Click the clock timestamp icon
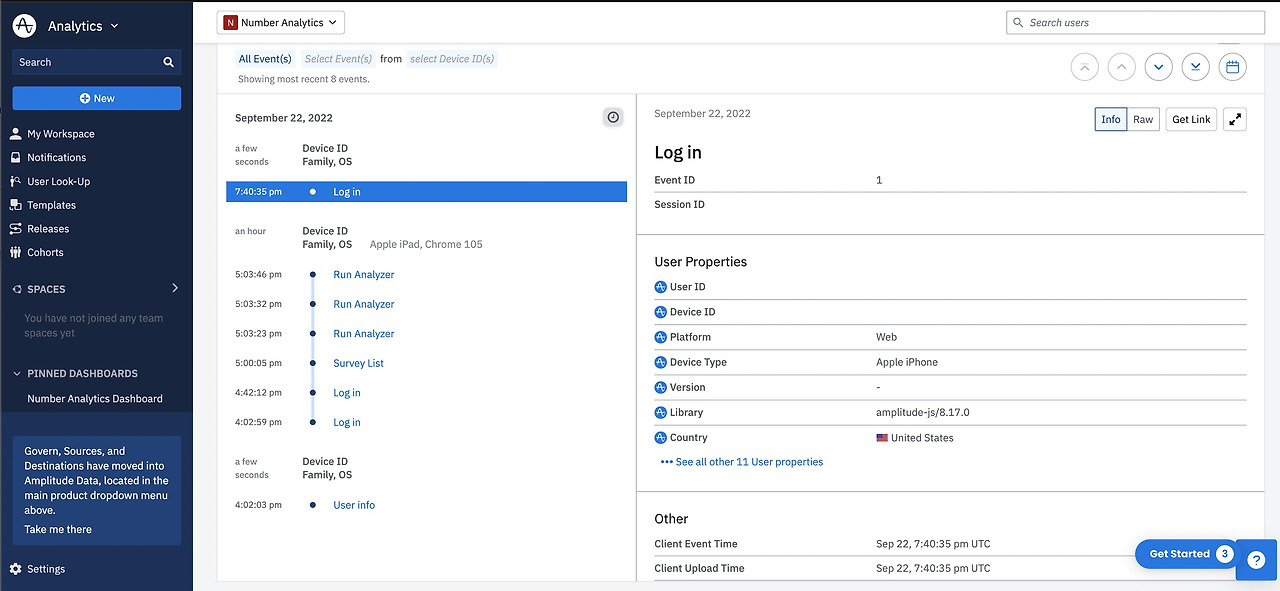The height and width of the screenshot is (591, 1280). (613, 117)
